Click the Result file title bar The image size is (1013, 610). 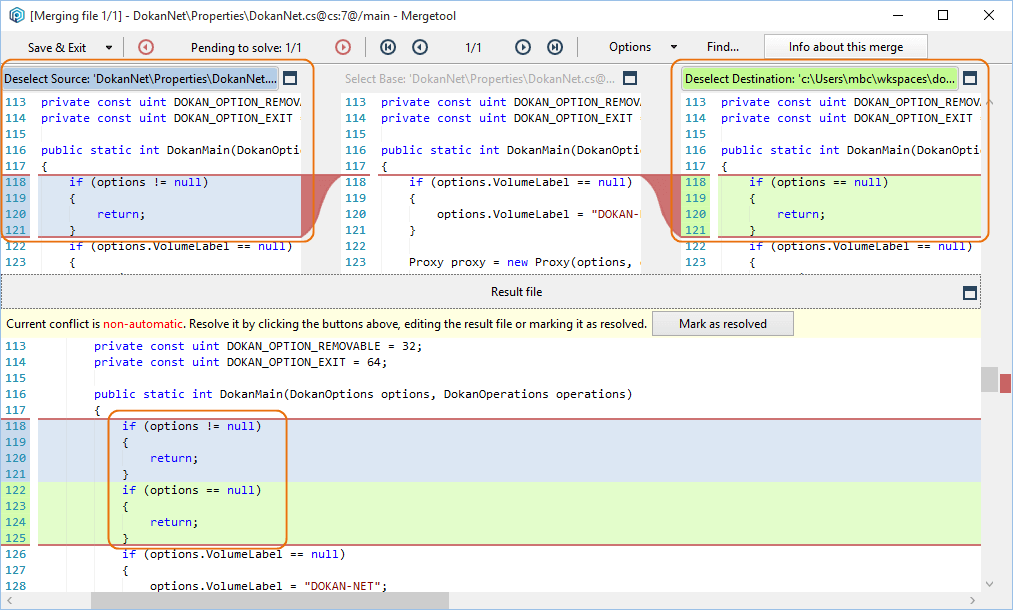491,292
